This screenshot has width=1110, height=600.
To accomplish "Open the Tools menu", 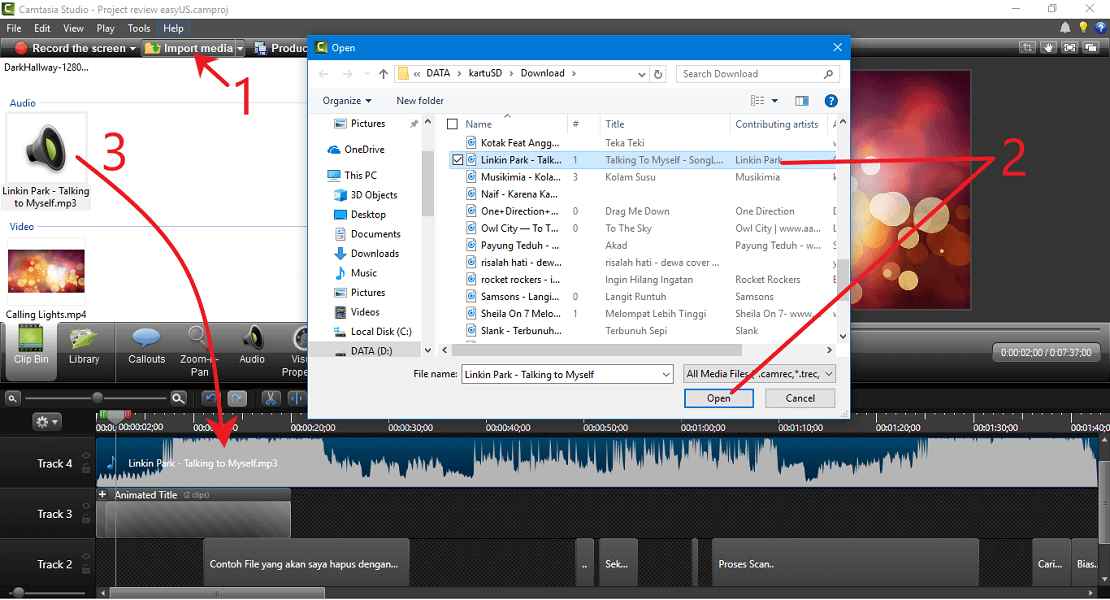I will click(139, 28).
